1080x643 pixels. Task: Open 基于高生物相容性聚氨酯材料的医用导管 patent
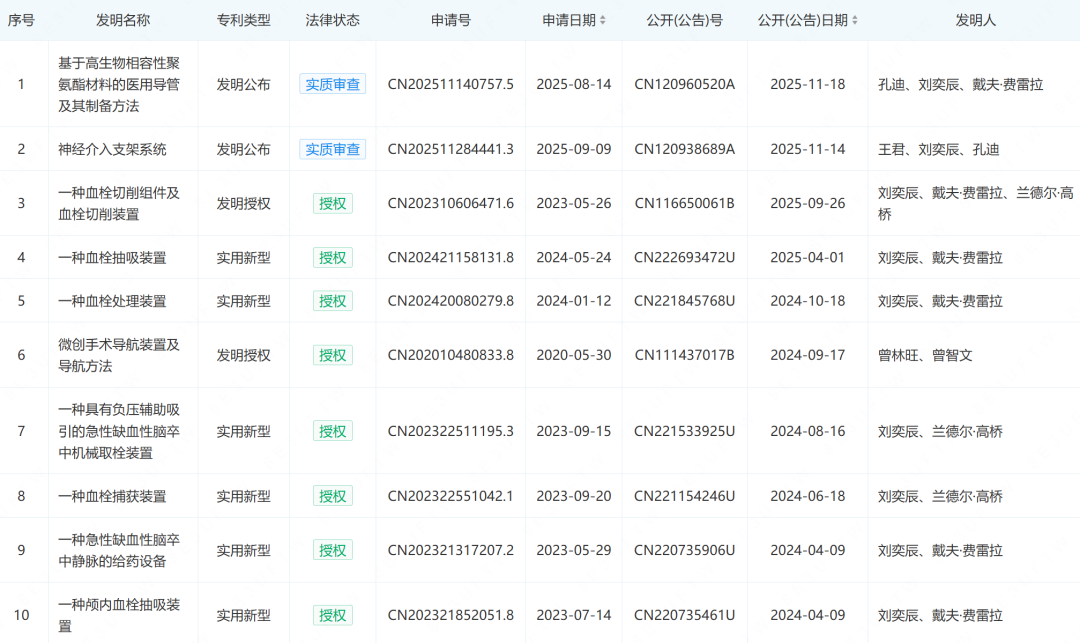point(118,84)
